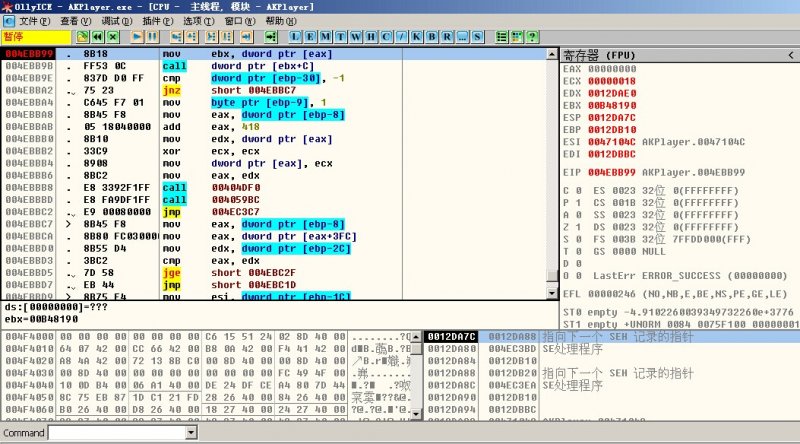Open Windows list with W button
Screen dimensions: 800x444
click(x=356, y=37)
